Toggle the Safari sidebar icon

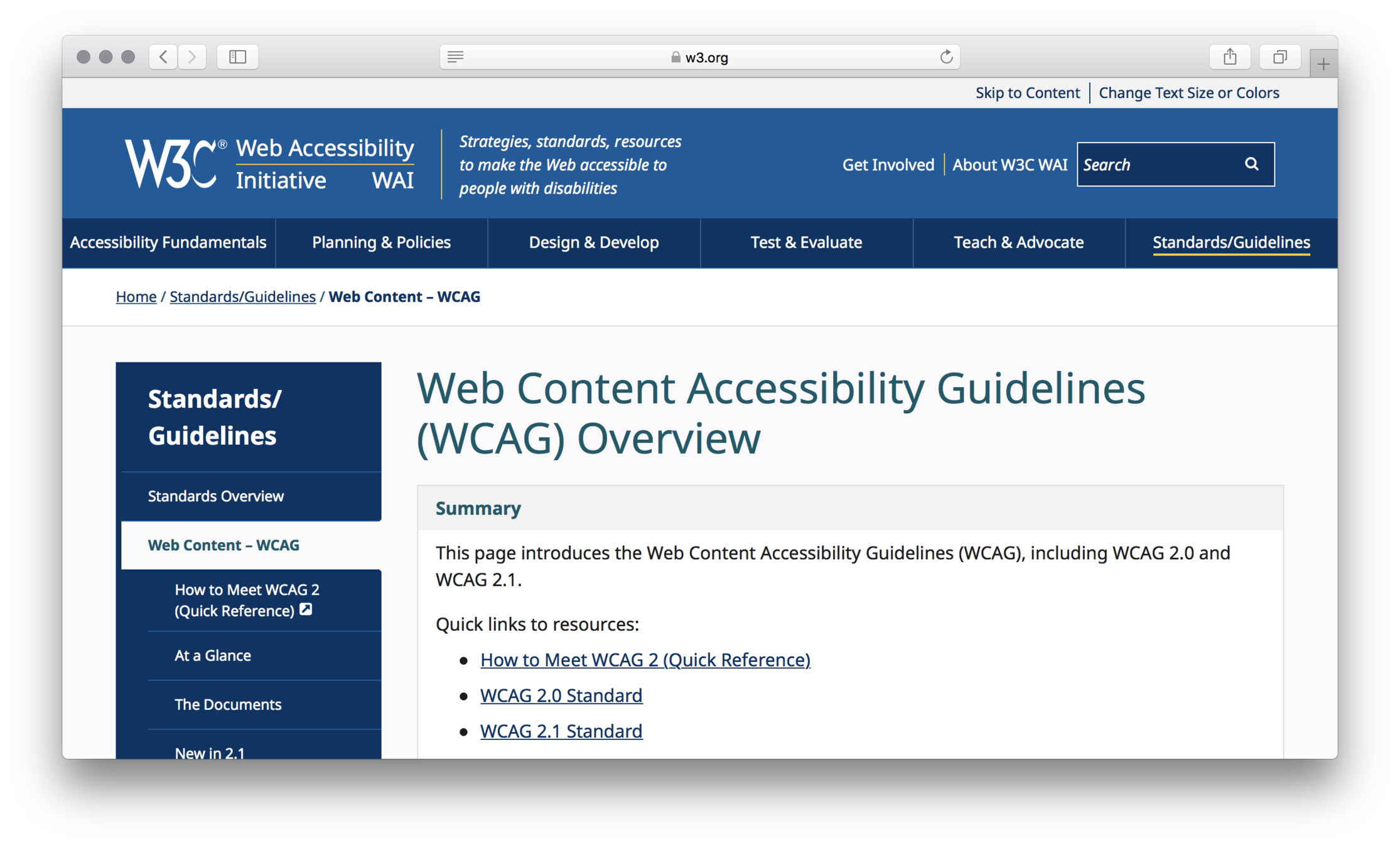(x=237, y=57)
